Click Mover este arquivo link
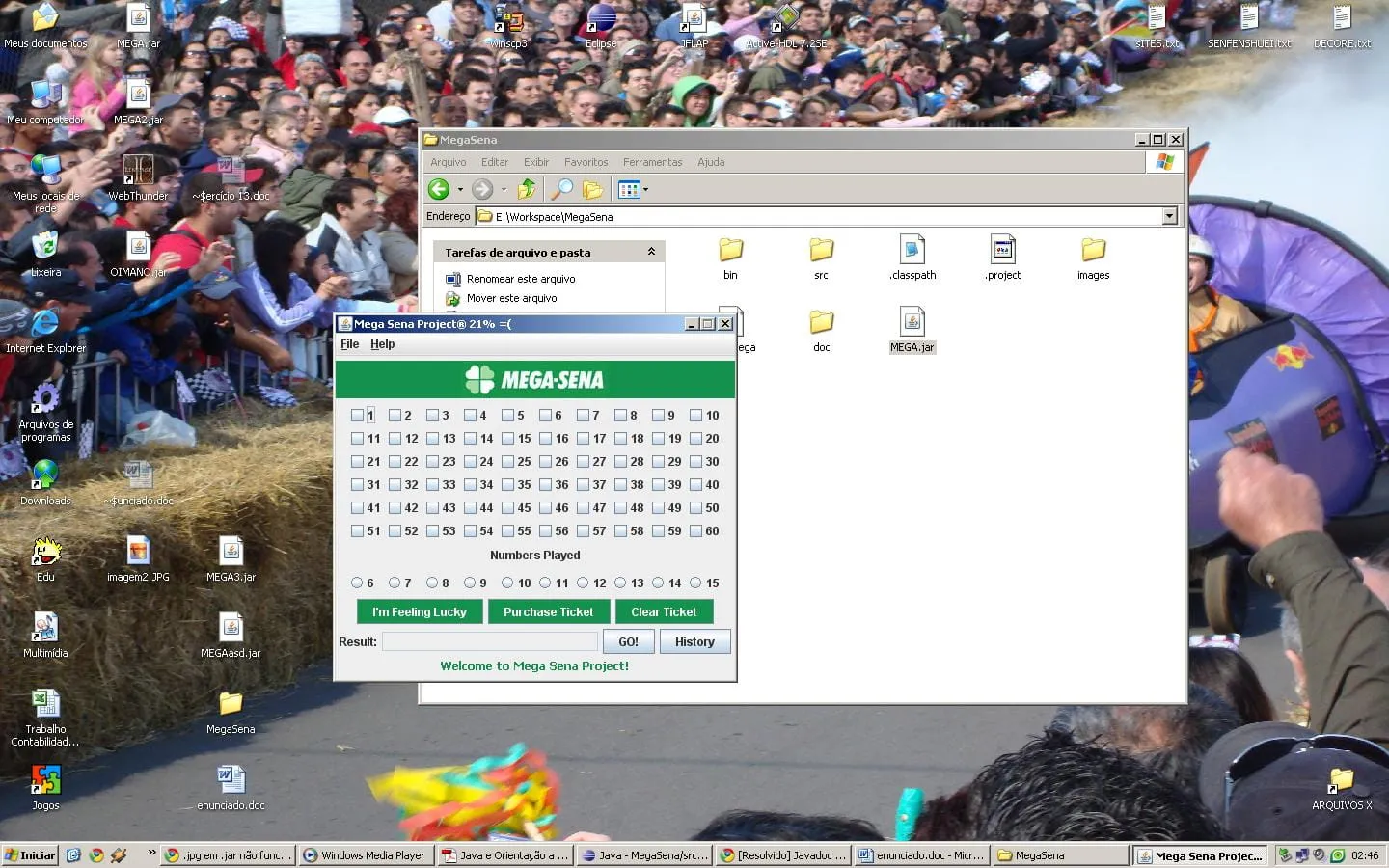This screenshot has width=1389, height=868. (x=511, y=298)
